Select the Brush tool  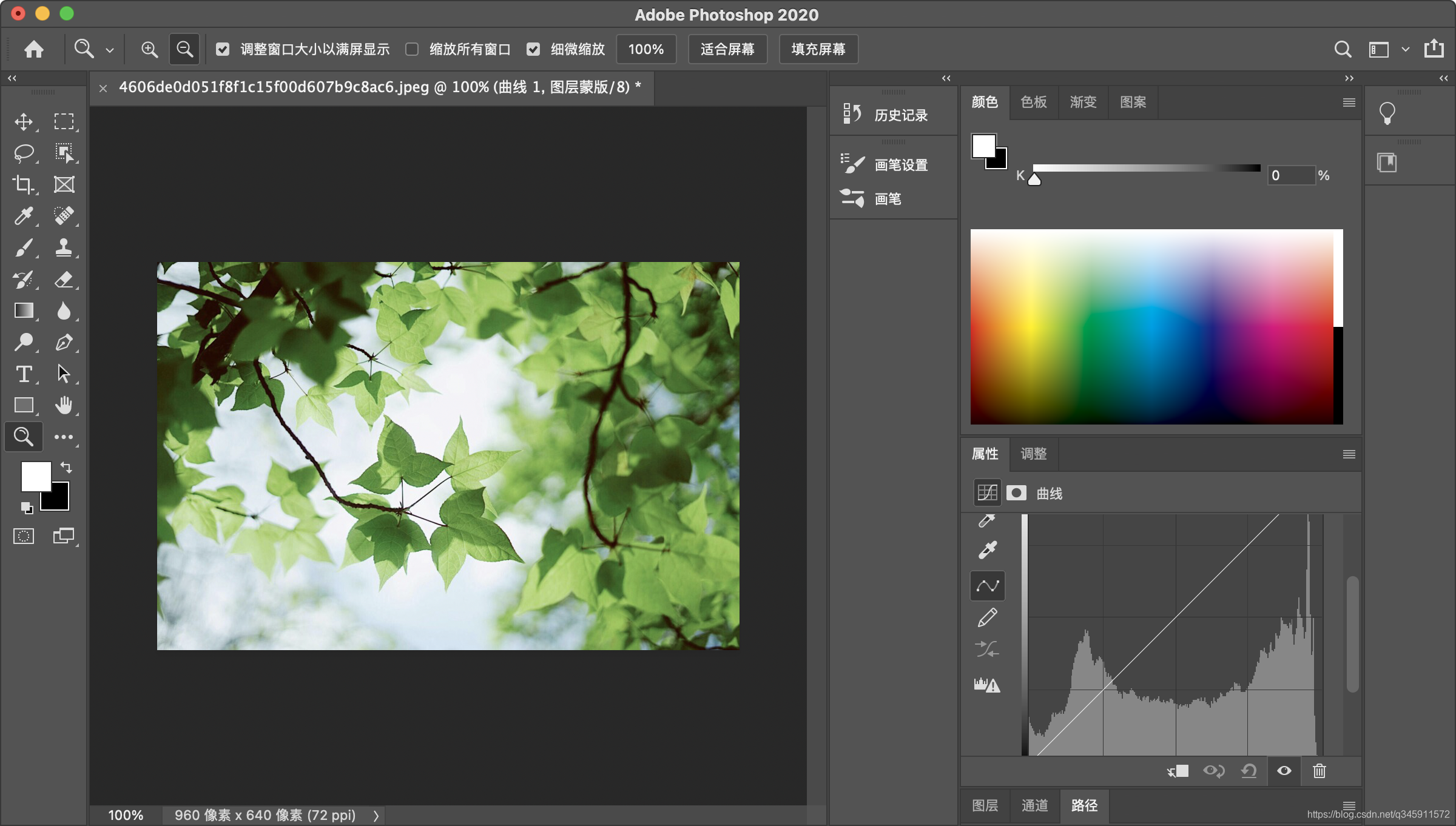[24, 247]
